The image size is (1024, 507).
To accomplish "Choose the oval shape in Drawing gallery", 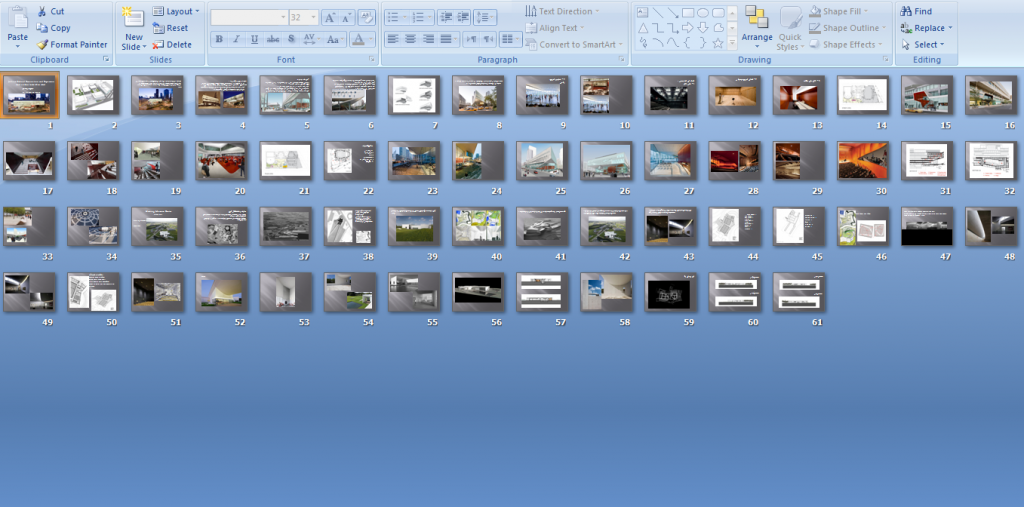I will [703, 12].
